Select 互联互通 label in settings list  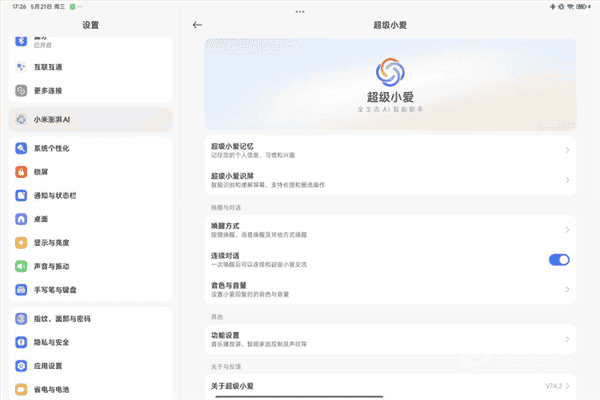[x=48, y=67]
